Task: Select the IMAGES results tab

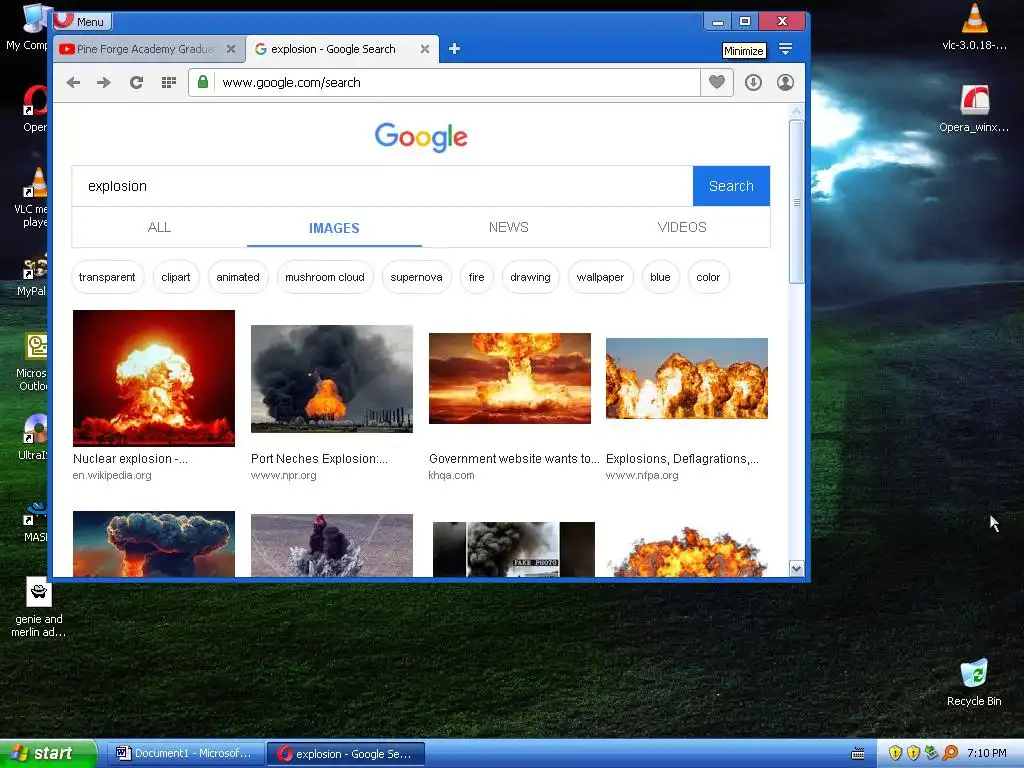Action: pyautogui.click(x=334, y=228)
